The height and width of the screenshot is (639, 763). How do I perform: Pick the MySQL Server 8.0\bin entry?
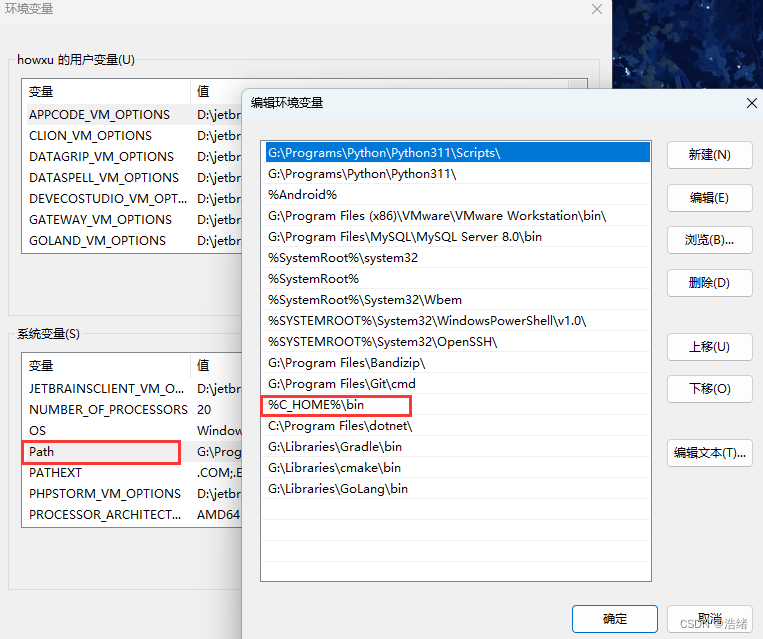405,237
